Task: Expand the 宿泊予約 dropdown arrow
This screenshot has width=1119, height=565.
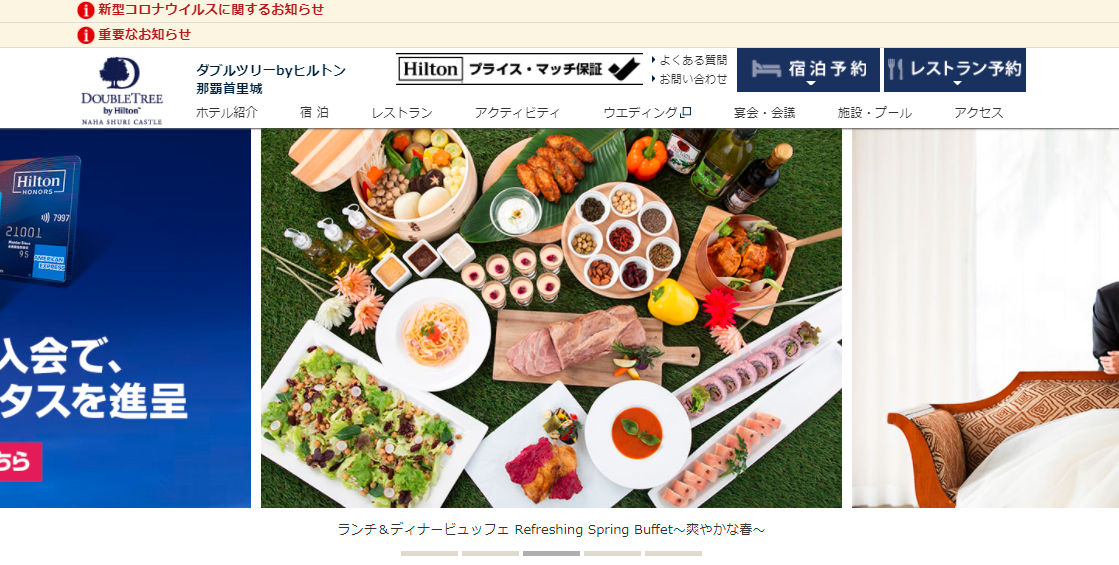Action: 810,83
